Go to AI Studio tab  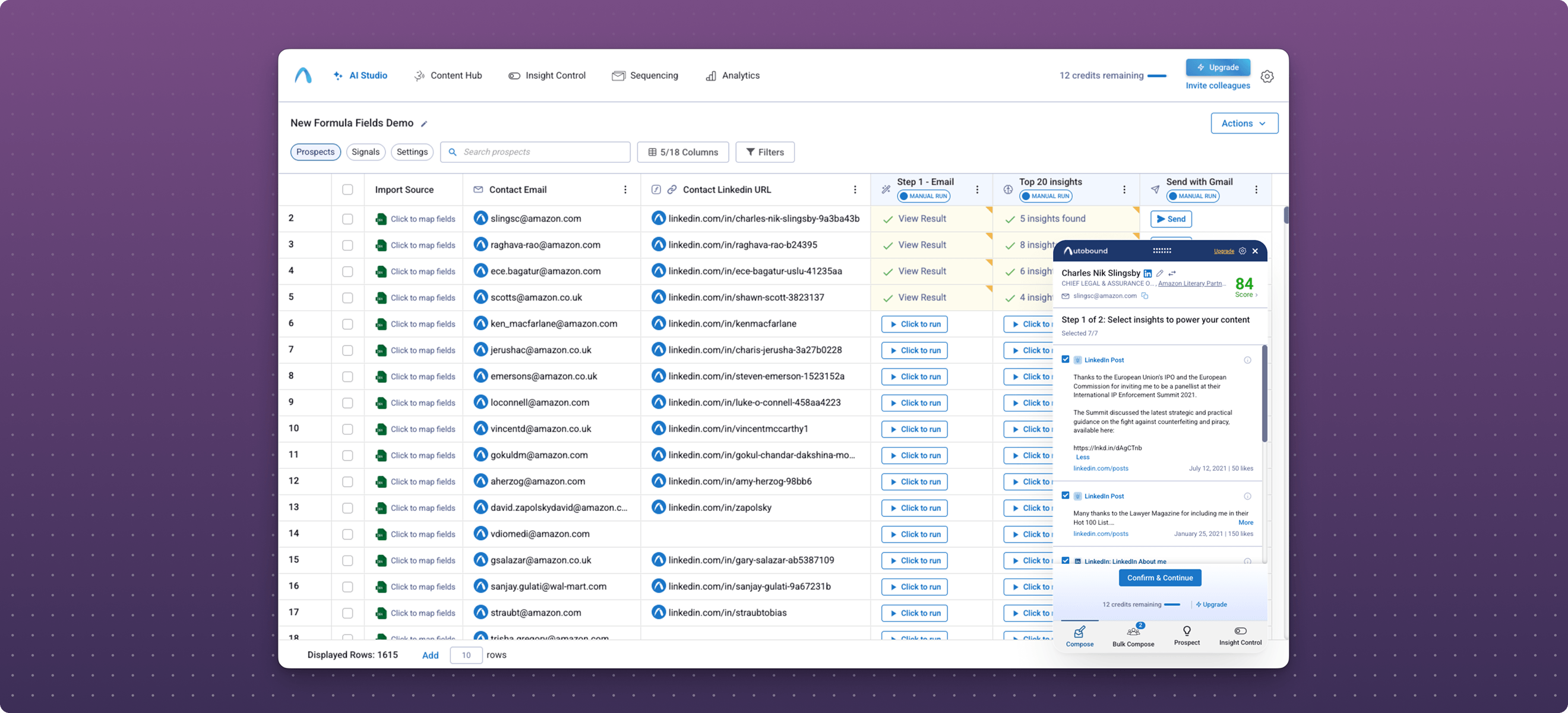tap(361, 76)
